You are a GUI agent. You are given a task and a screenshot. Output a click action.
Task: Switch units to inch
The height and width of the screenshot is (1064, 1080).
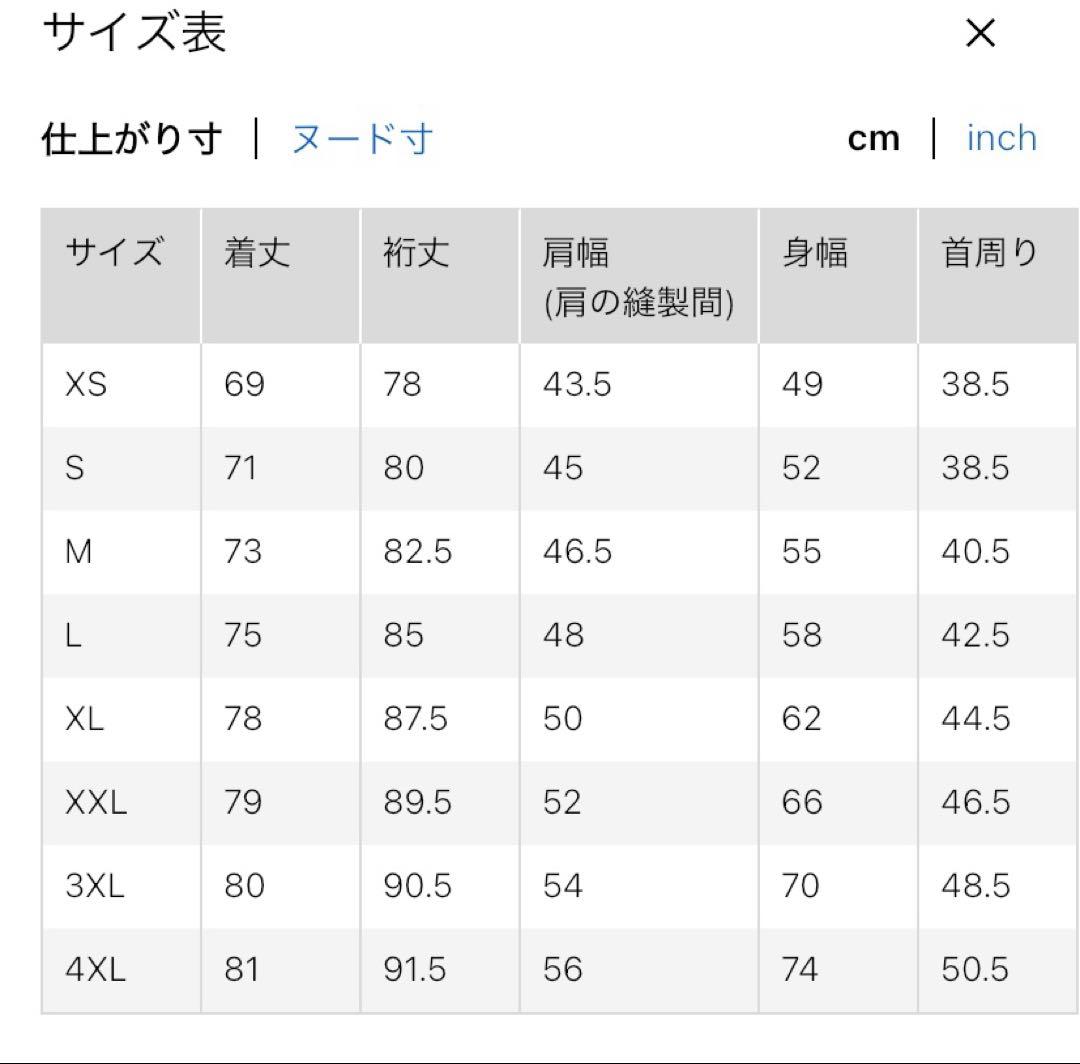pyautogui.click(x=1001, y=139)
